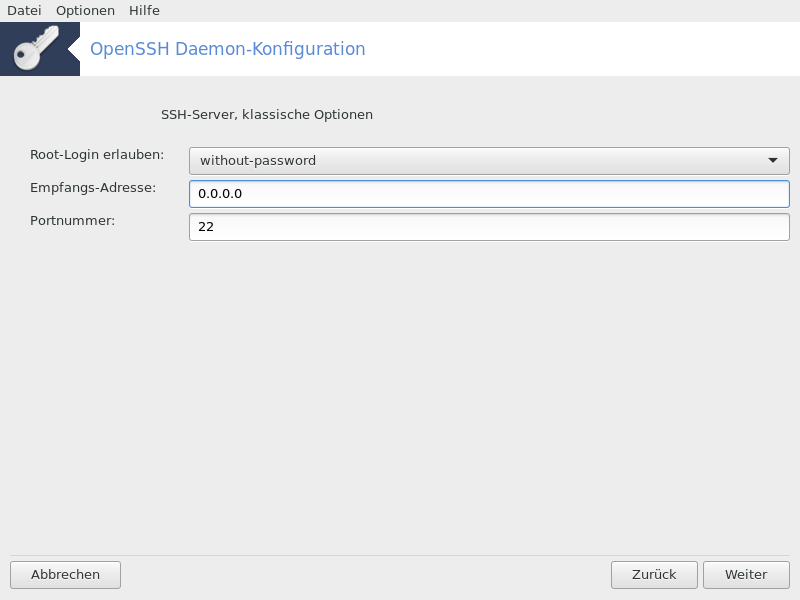Go back using the Zurück button
The image size is (800, 600).
coord(654,575)
